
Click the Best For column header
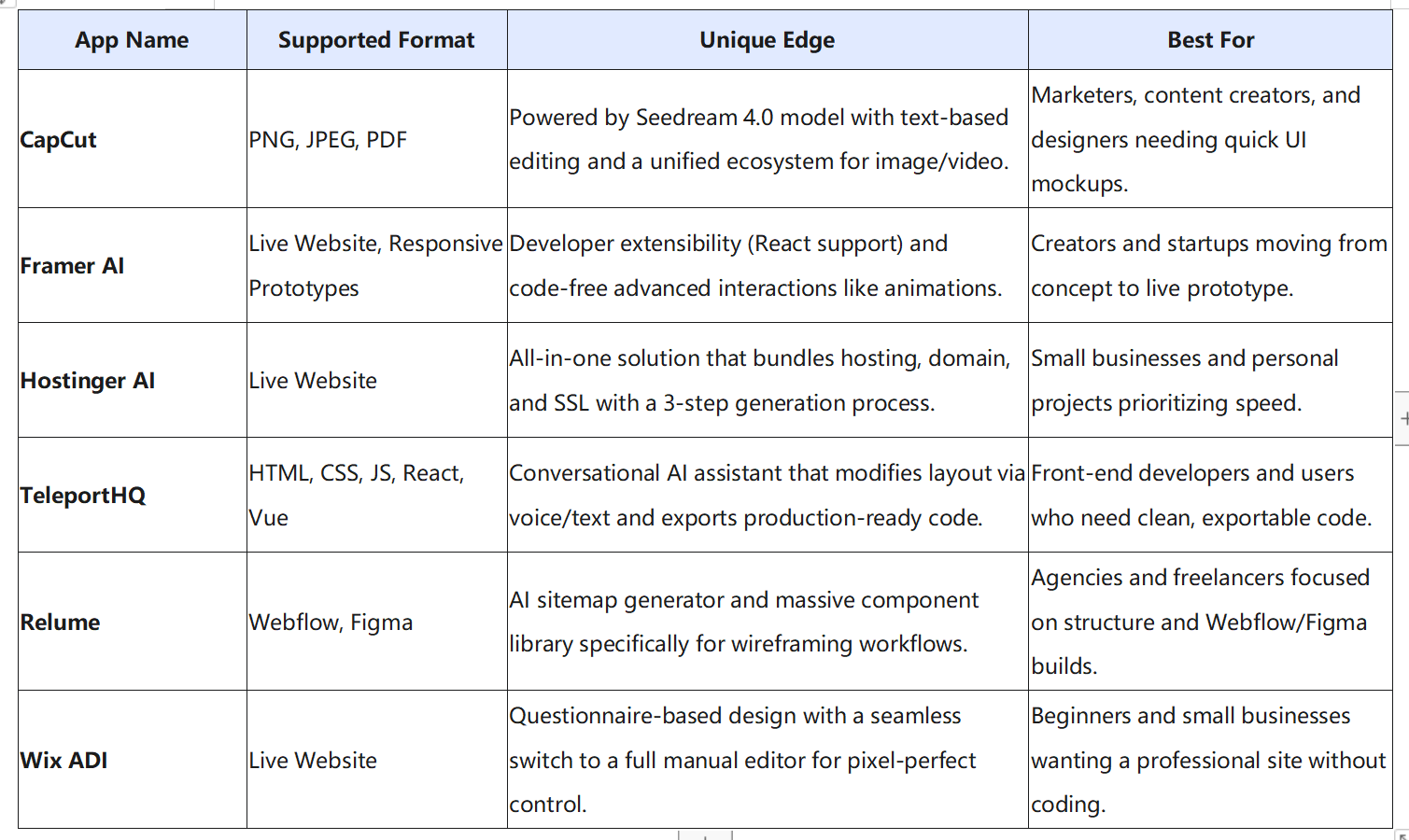click(x=1210, y=40)
